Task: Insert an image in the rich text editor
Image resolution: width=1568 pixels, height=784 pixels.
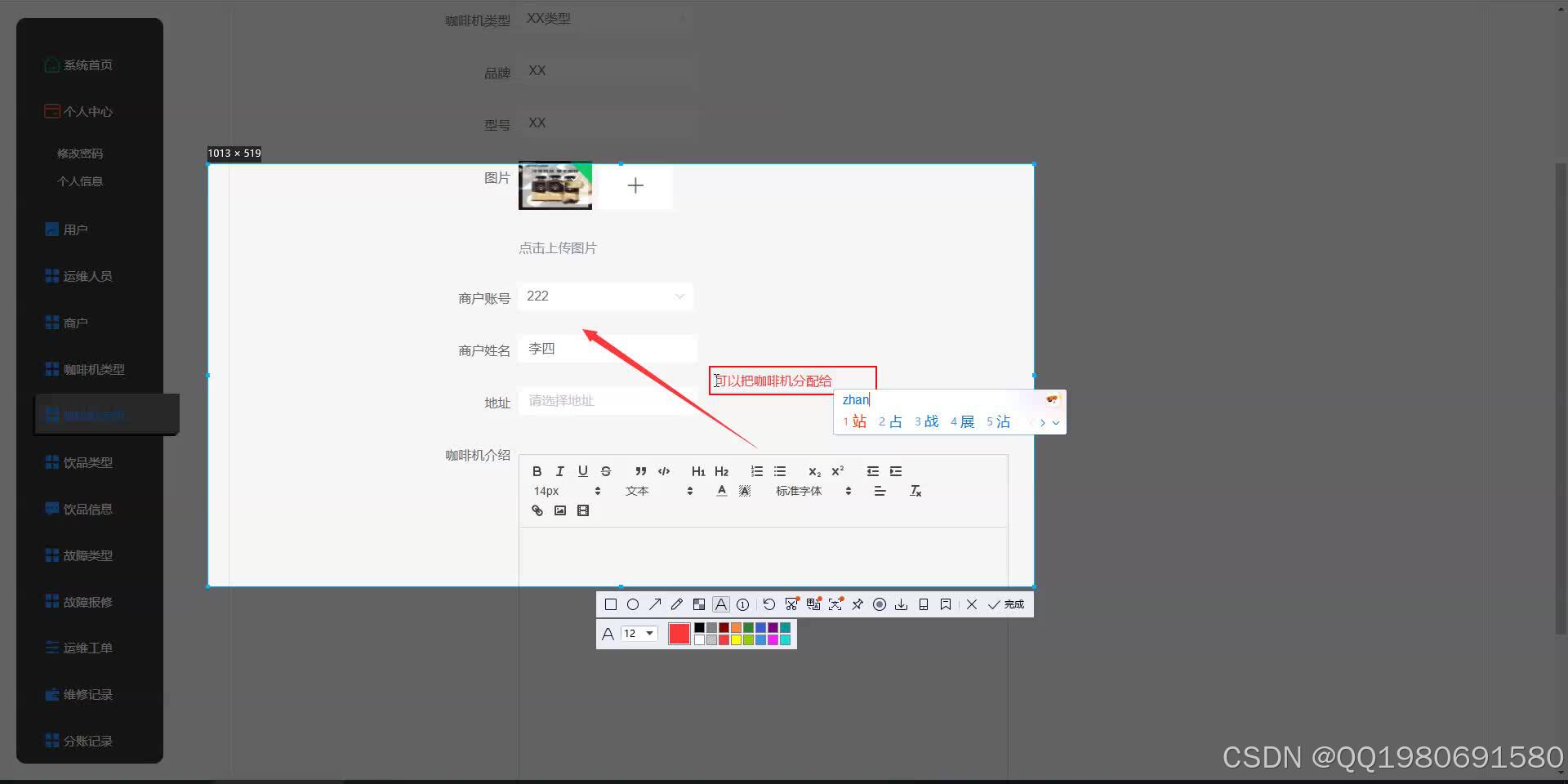Action: (x=560, y=510)
